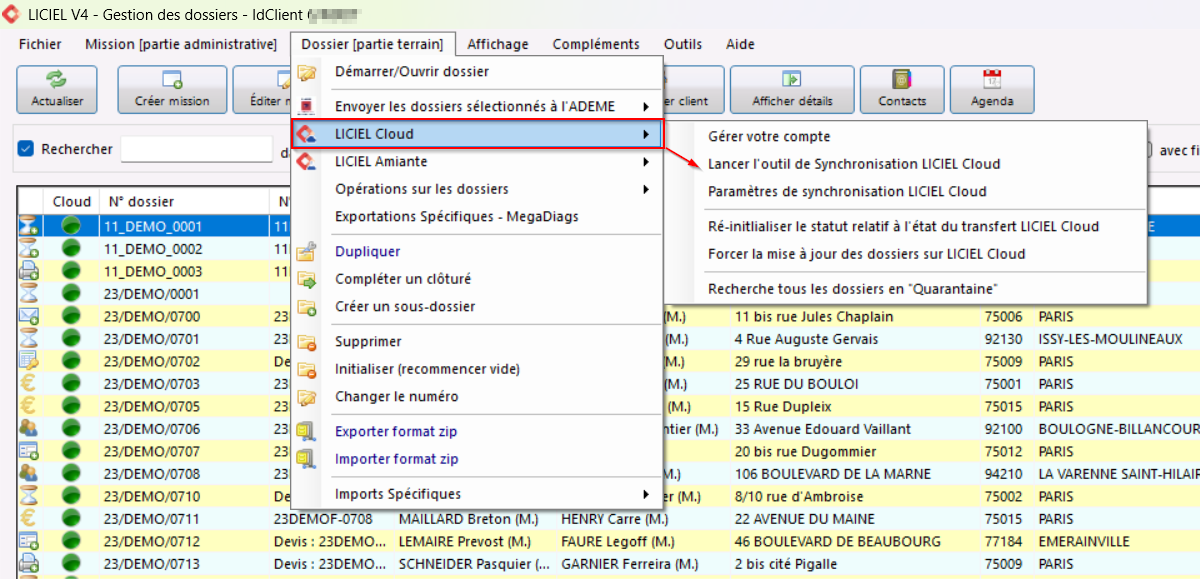1200x579 pixels.
Task: Select Recherche tous les dossiers en Quarantaine
Action: coord(851,289)
